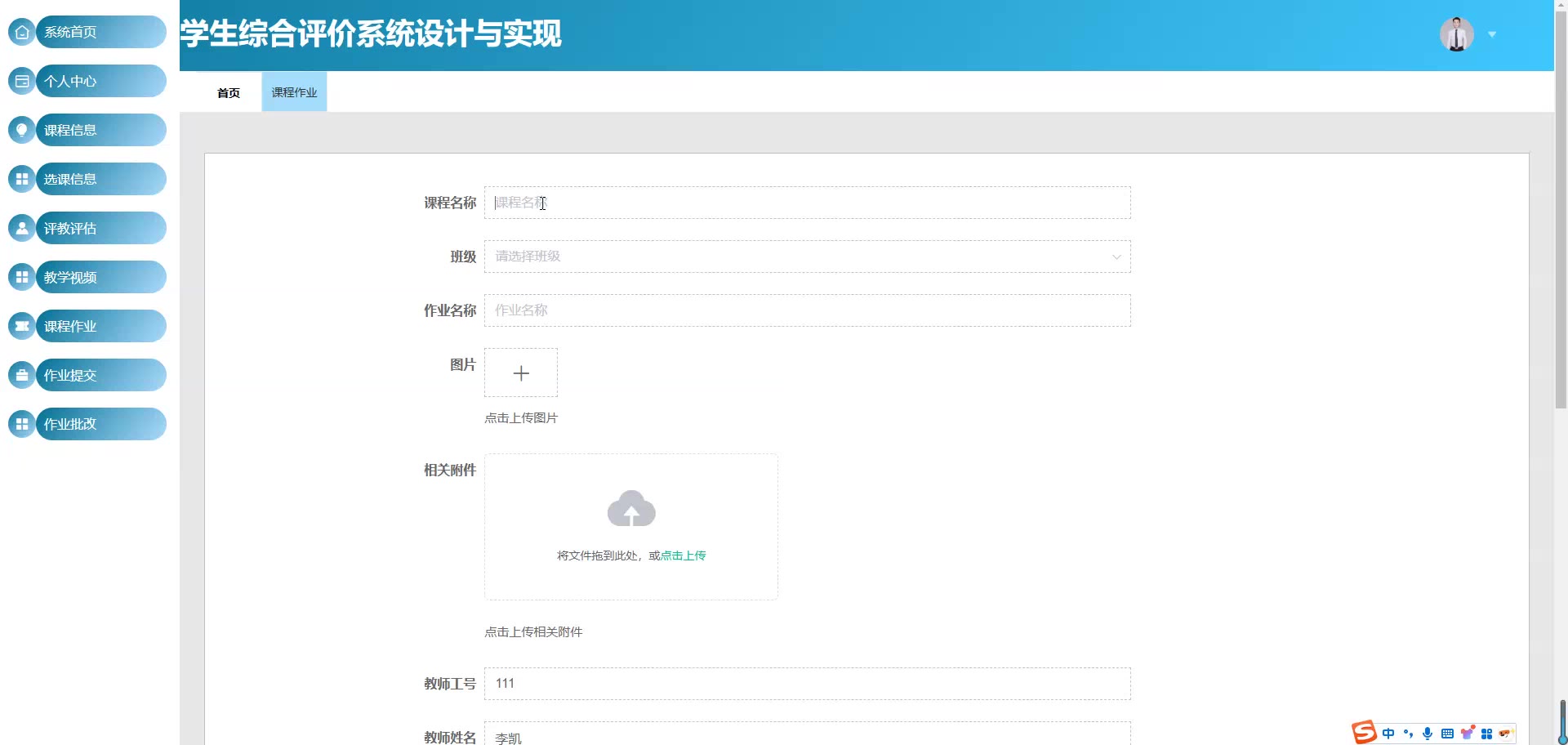Switch to the 首页 tab
Screen dimensions: 1568x745
(x=229, y=92)
